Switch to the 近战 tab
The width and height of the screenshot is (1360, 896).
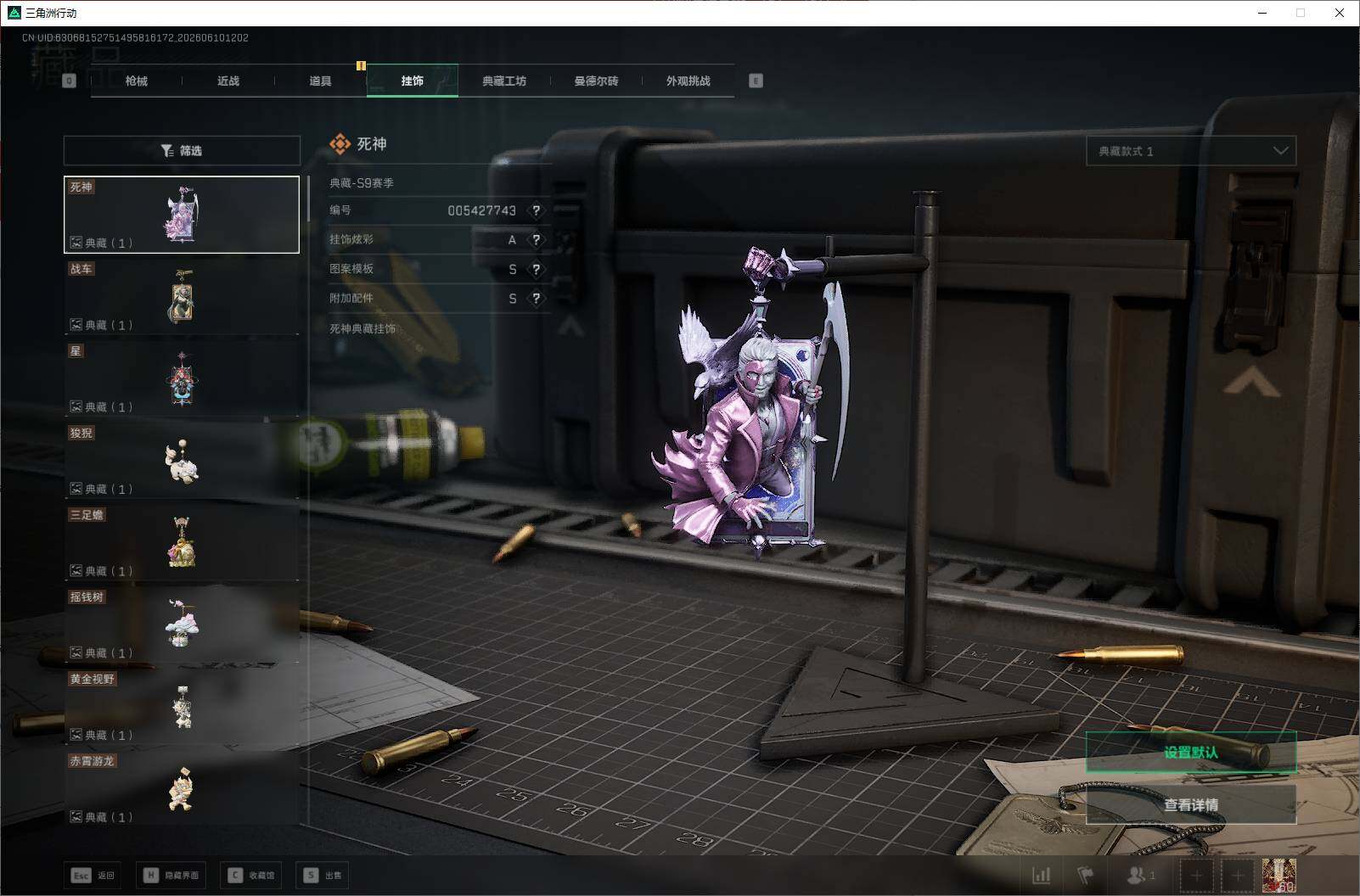pyautogui.click(x=228, y=81)
